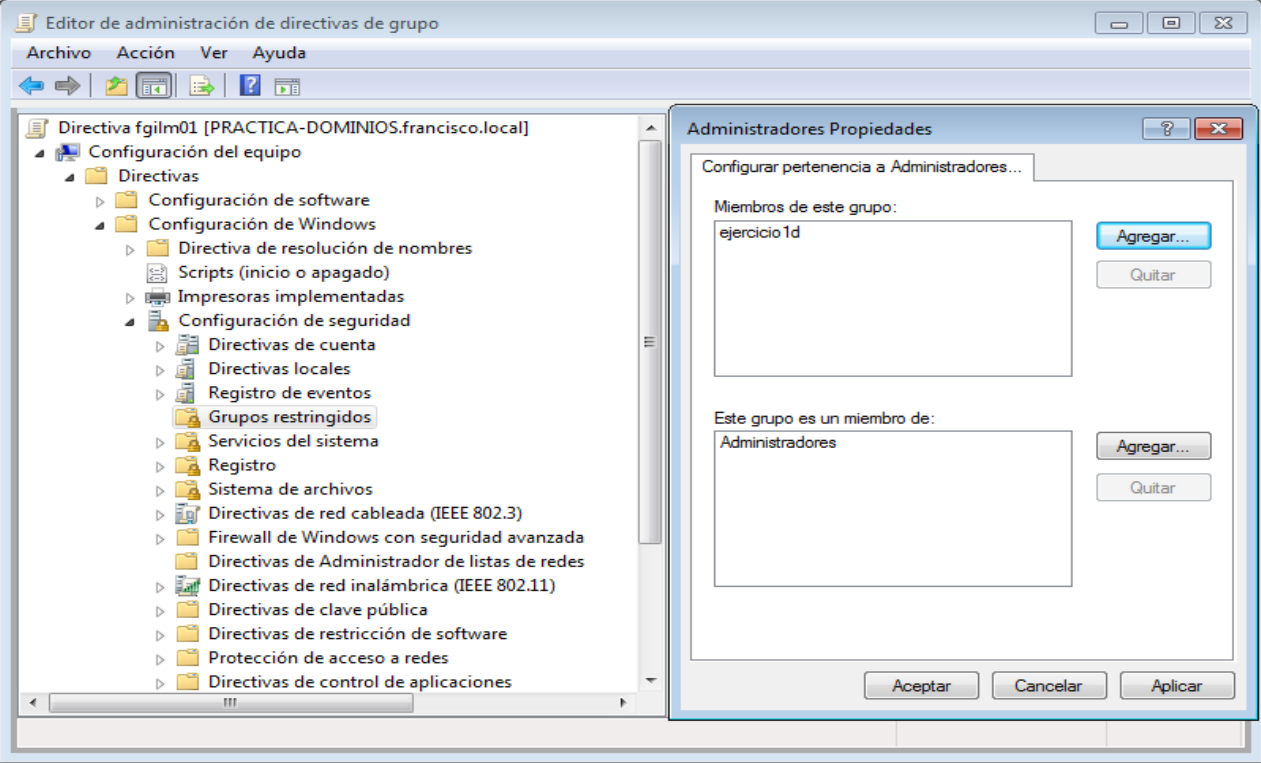This screenshot has height=763, width=1261.
Task: Toggle the Show/Hide action pane icon
Action: point(287,86)
